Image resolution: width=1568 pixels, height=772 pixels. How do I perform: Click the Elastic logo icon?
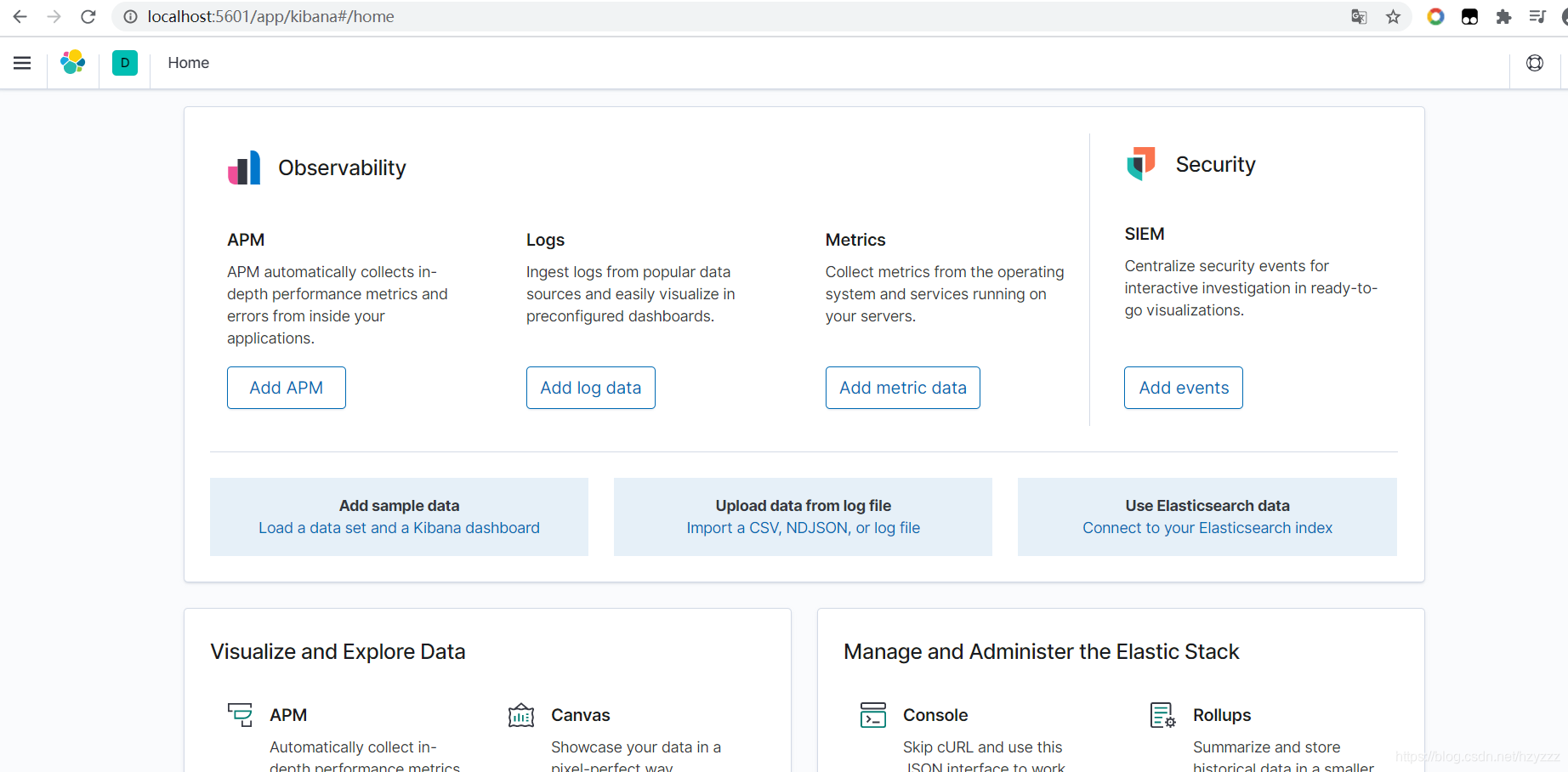(x=73, y=62)
